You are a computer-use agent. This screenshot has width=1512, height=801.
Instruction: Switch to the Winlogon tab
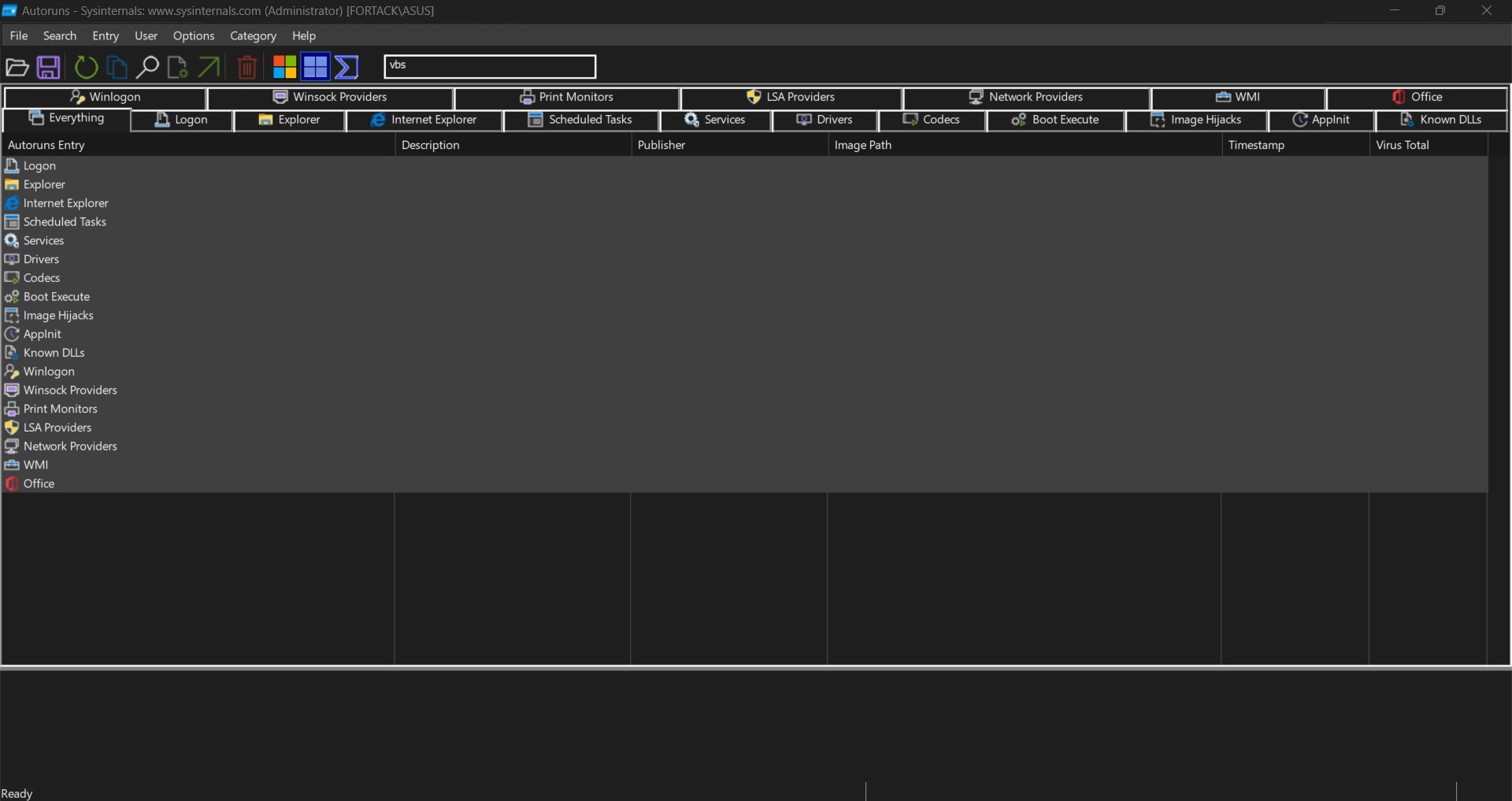(106, 97)
